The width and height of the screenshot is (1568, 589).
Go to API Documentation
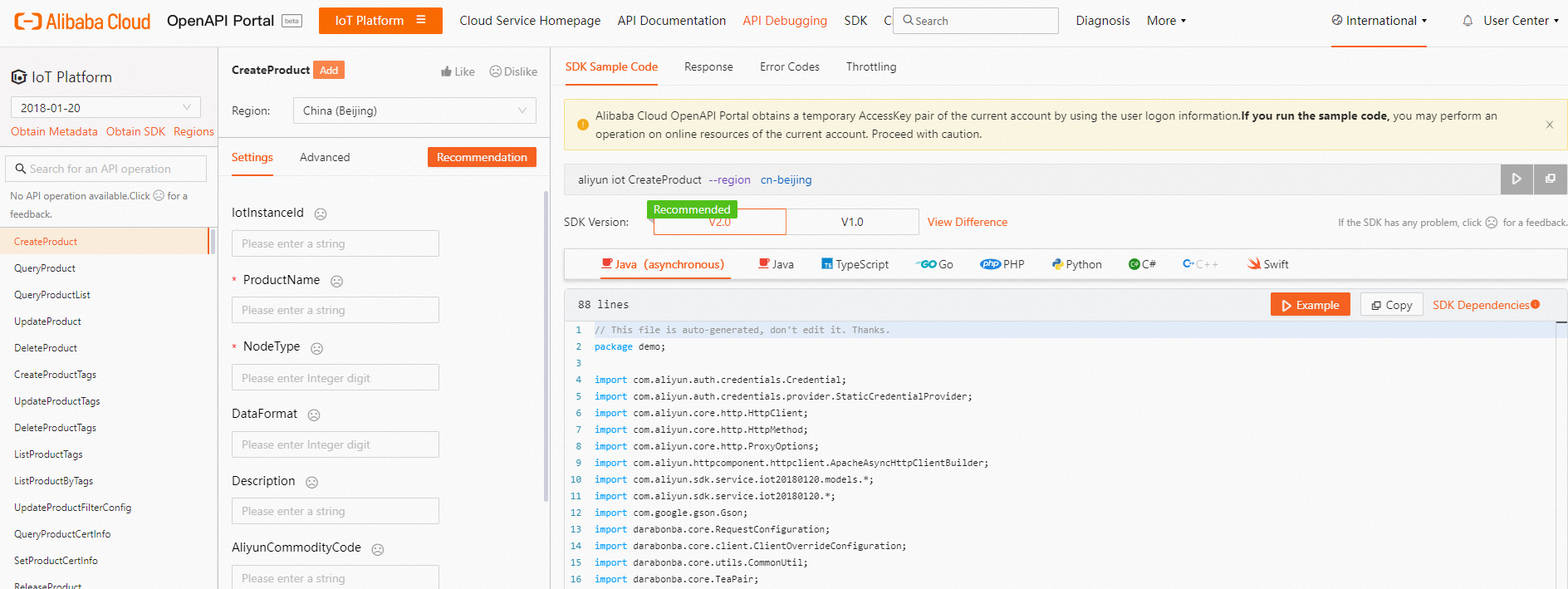pos(671,21)
